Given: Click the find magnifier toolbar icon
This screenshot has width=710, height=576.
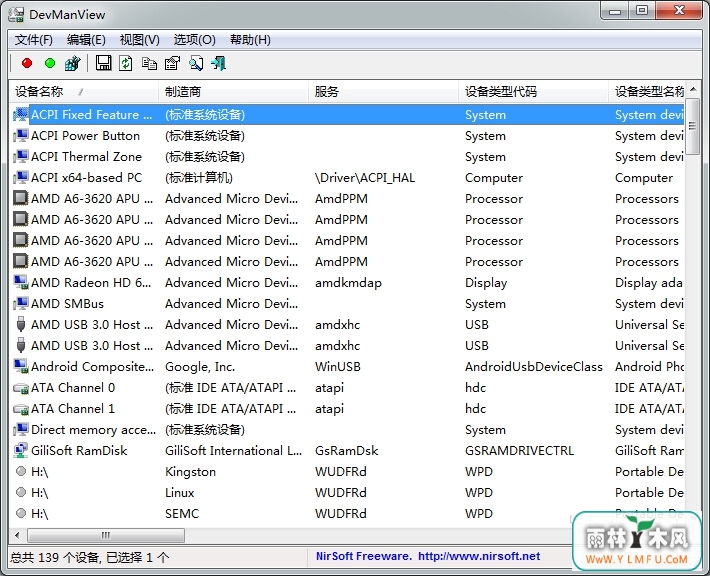Looking at the screenshot, I should [x=196, y=63].
